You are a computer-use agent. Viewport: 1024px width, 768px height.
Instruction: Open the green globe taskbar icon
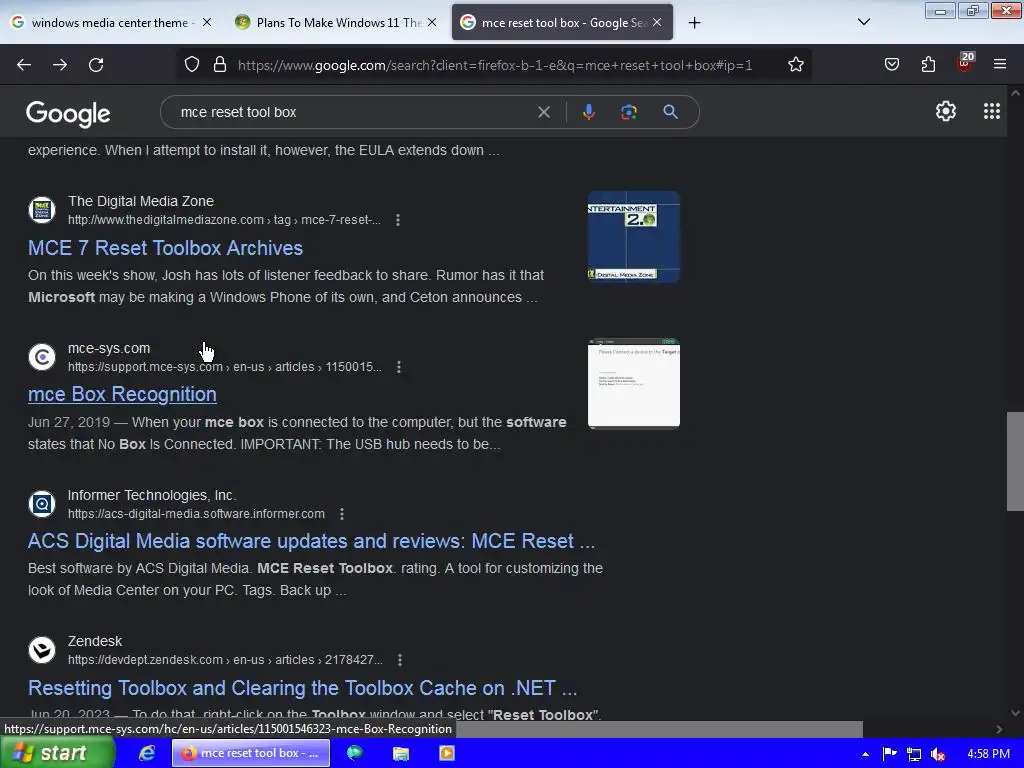point(355,753)
